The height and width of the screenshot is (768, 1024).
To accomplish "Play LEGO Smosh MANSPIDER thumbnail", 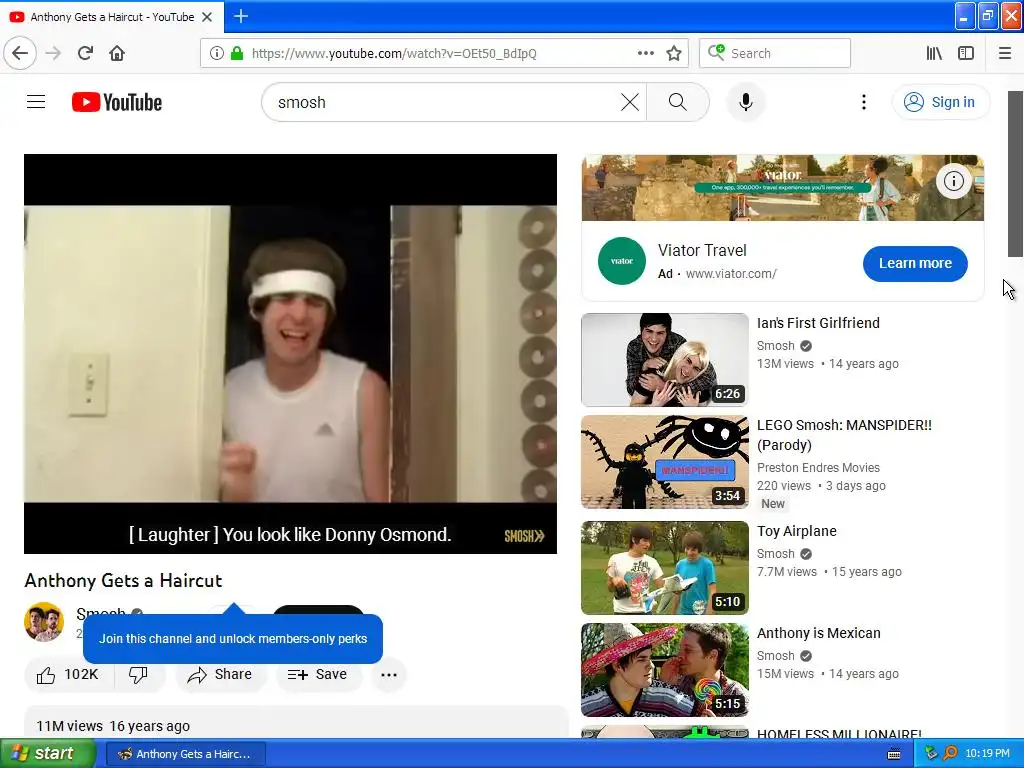I will [665, 462].
